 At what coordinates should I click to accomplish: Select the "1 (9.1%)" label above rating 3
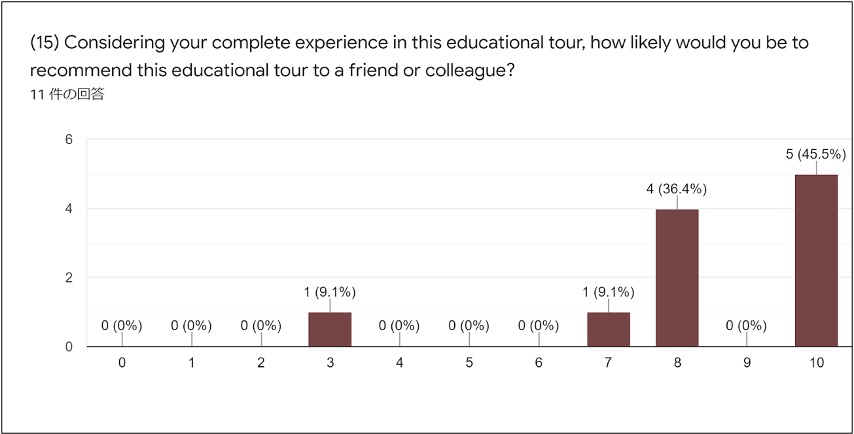click(x=330, y=292)
